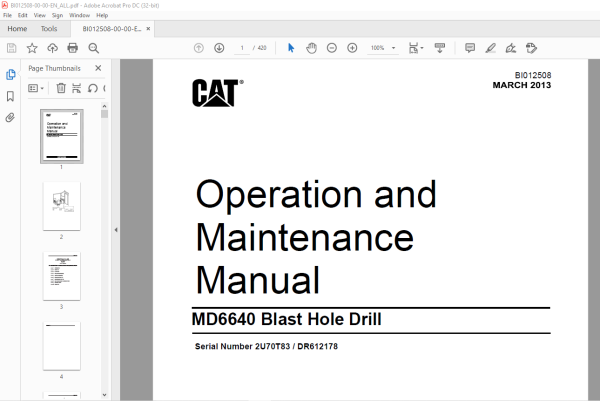Select the Highlight text pen
Viewport: 600px width, 401px height.
(x=490, y=48)
